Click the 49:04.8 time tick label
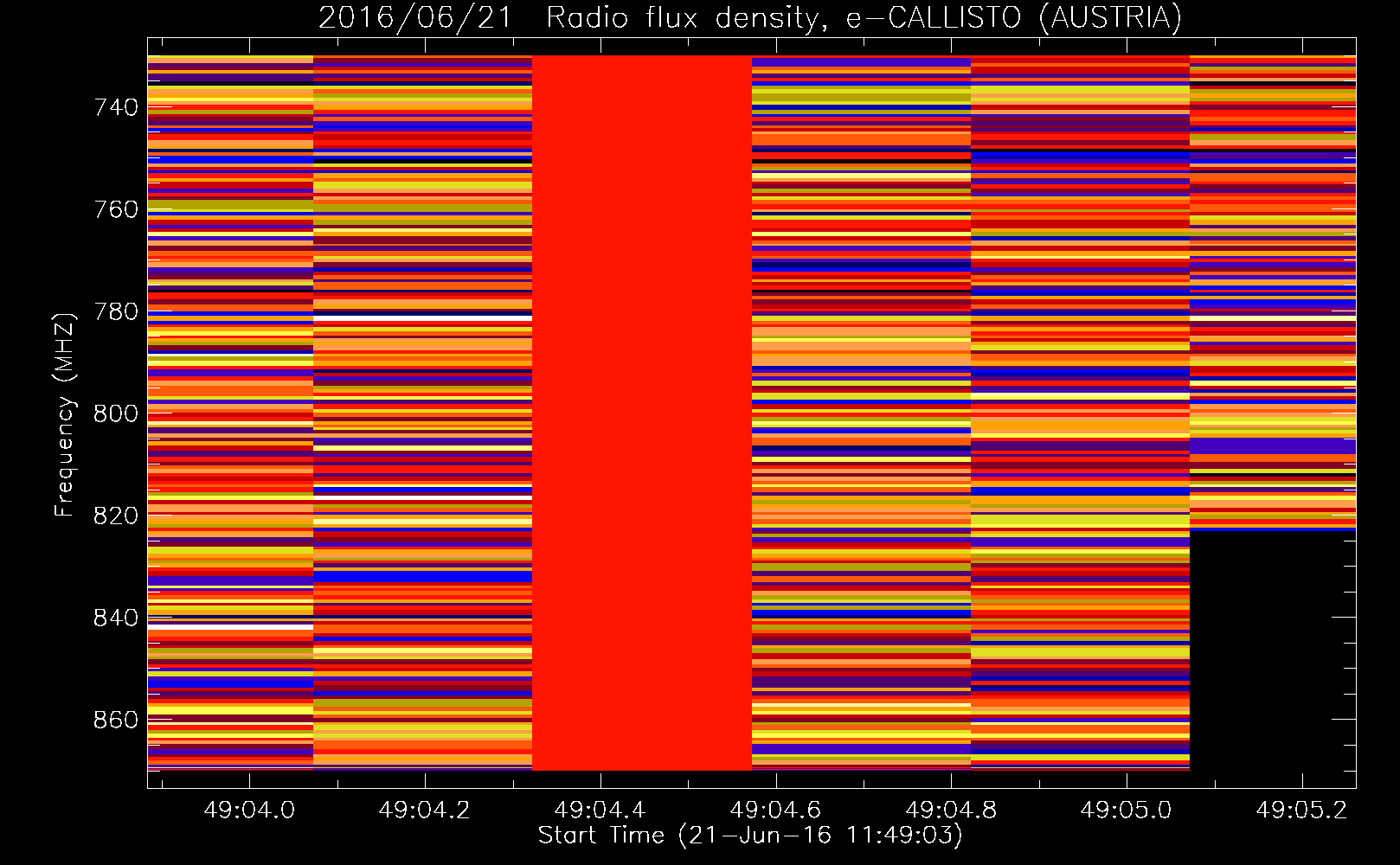 [x=952, y=810]
